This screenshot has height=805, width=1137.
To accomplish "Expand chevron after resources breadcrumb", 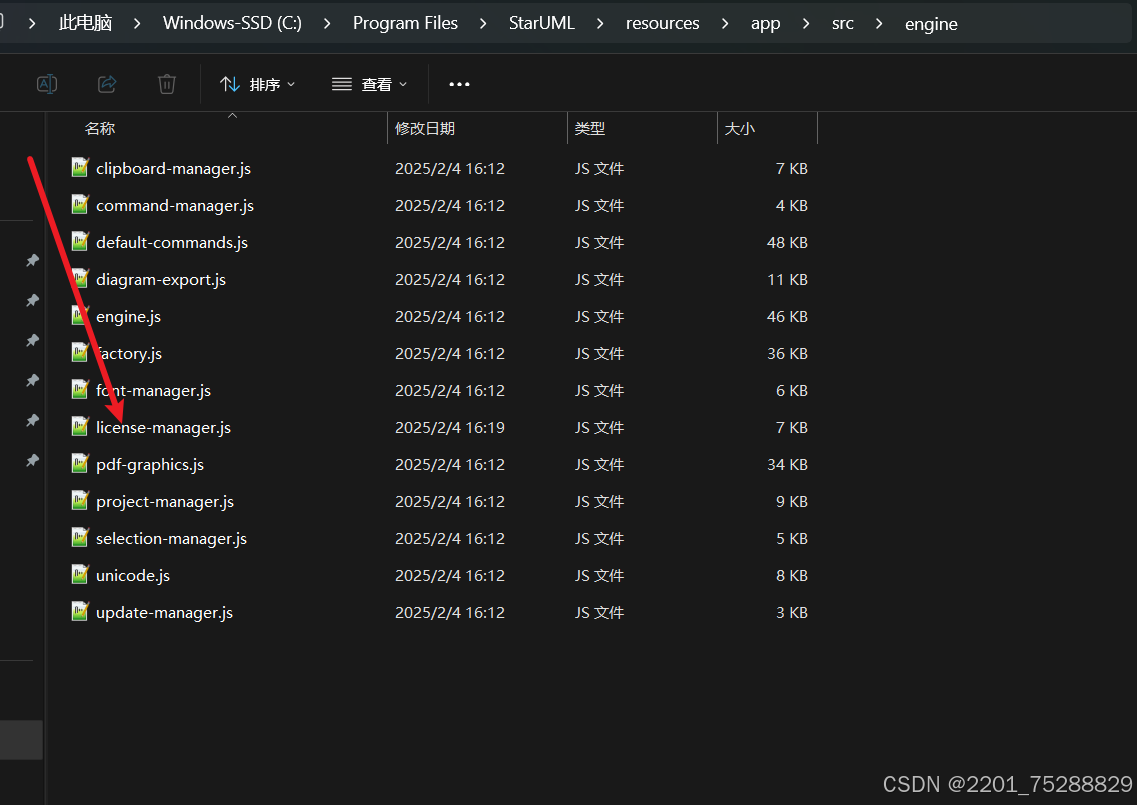I will click(x=724, y=23).
